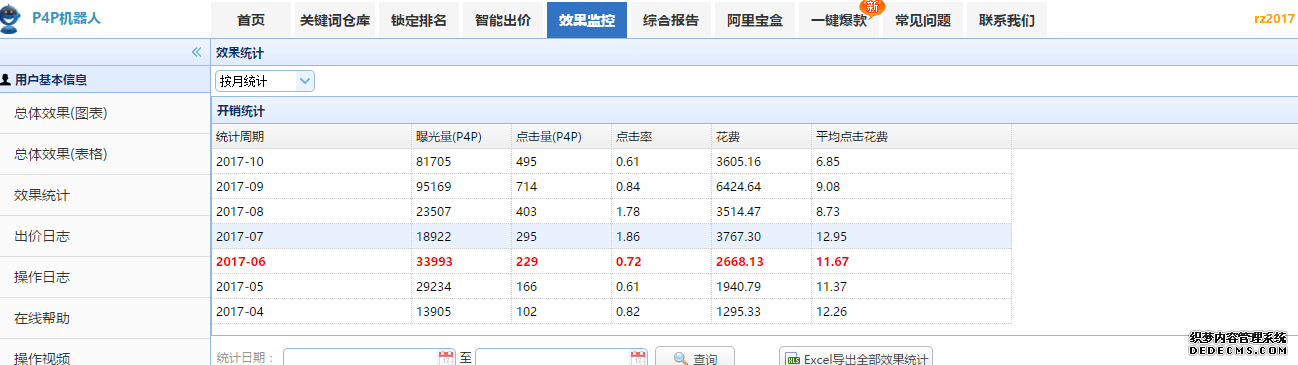1298x365 pixels.
Task: Open the end date calendar picker icon
Action: (x=638, y=358)
